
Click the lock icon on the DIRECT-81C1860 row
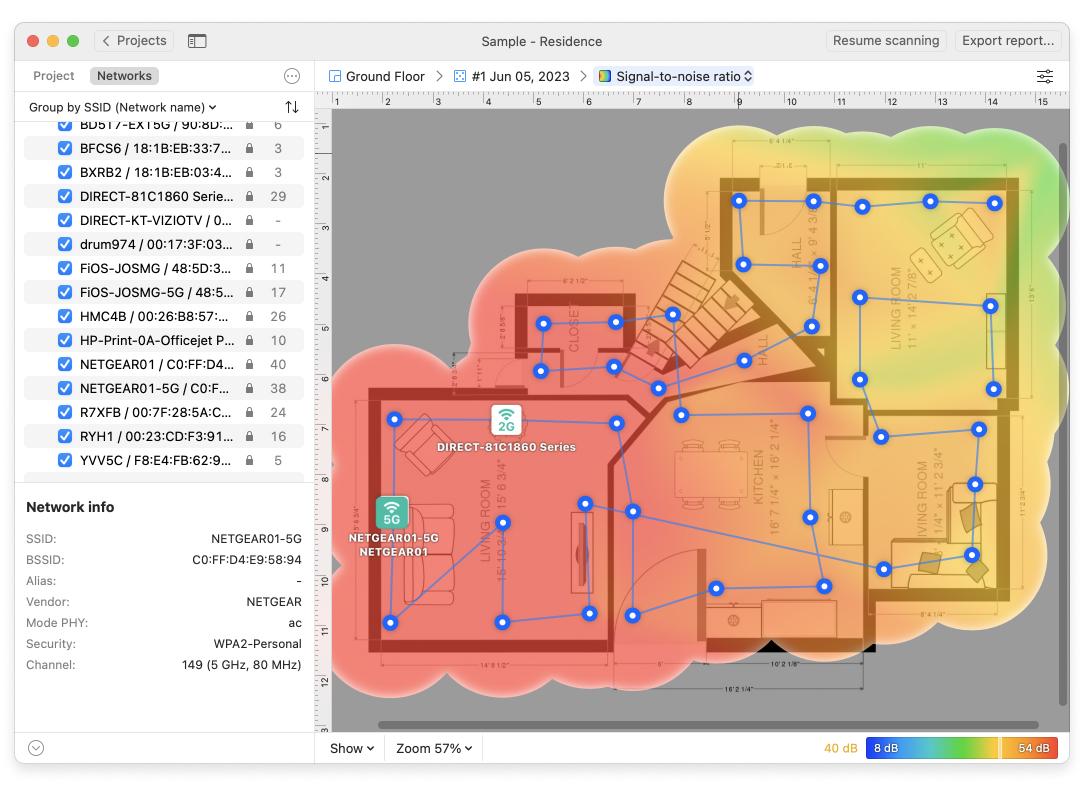(x=249, y=196)
